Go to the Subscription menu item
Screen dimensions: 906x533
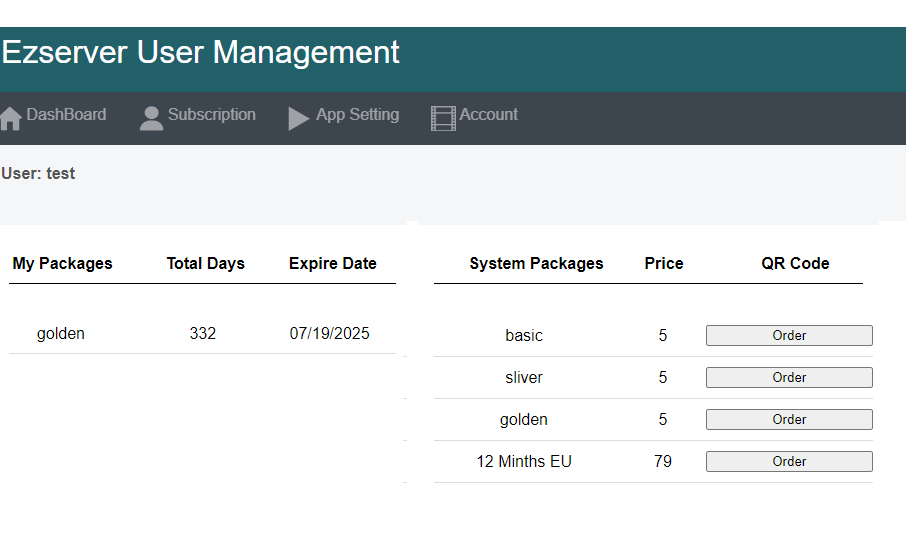coord(211,114)
